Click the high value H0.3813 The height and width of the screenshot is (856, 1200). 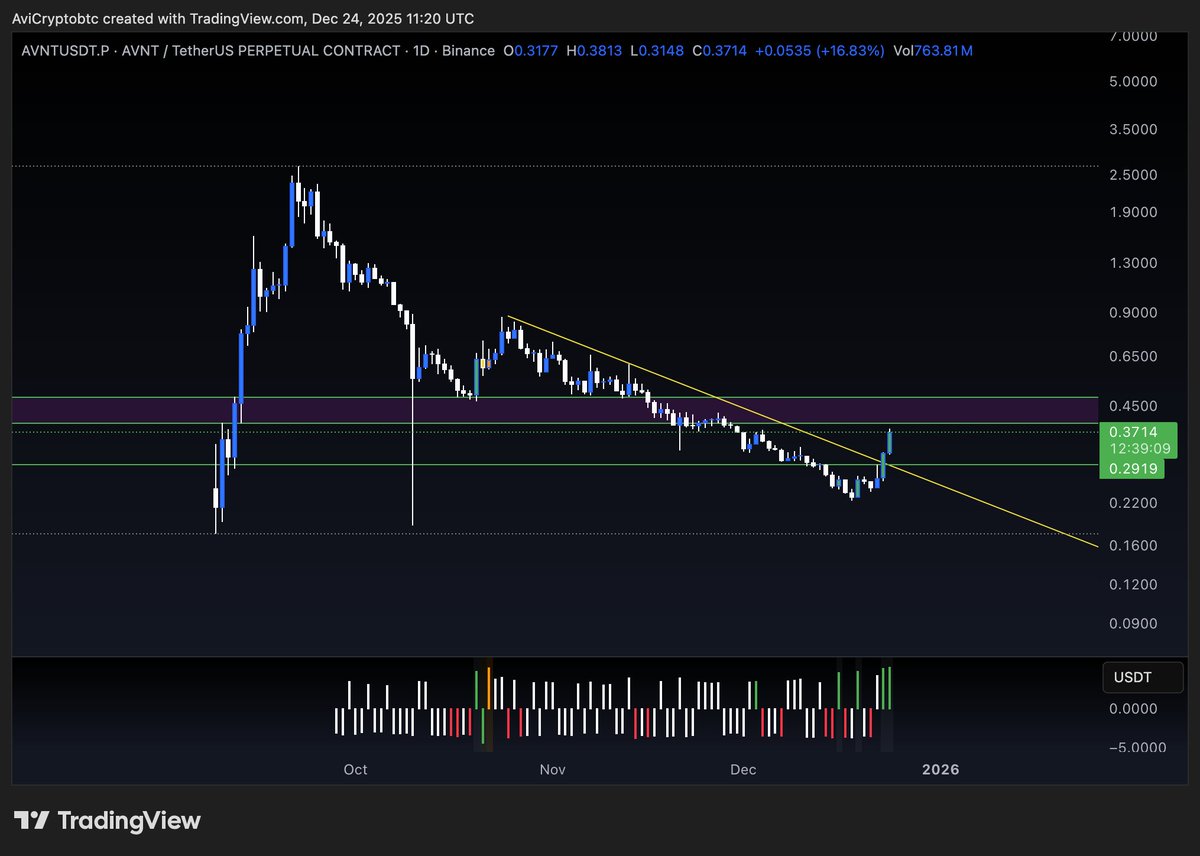click(594, 50)
